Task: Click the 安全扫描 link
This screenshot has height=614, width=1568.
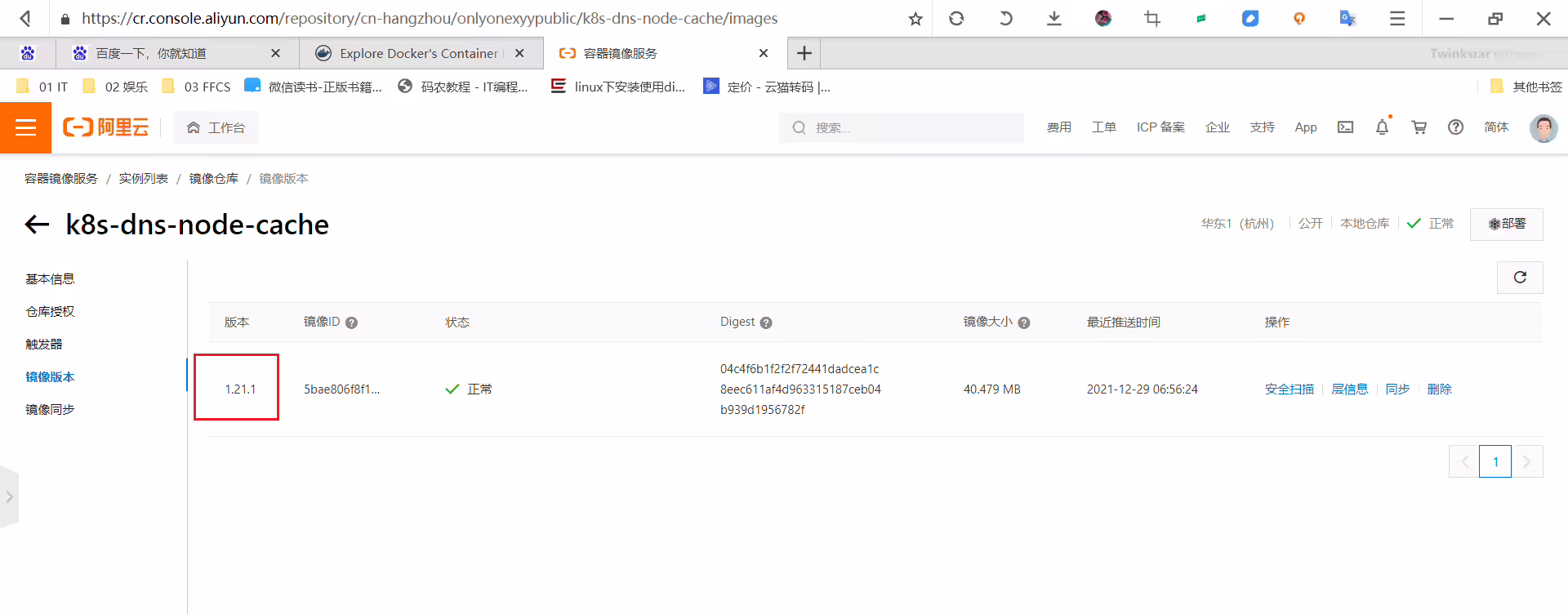Action: pos(1290,389)
